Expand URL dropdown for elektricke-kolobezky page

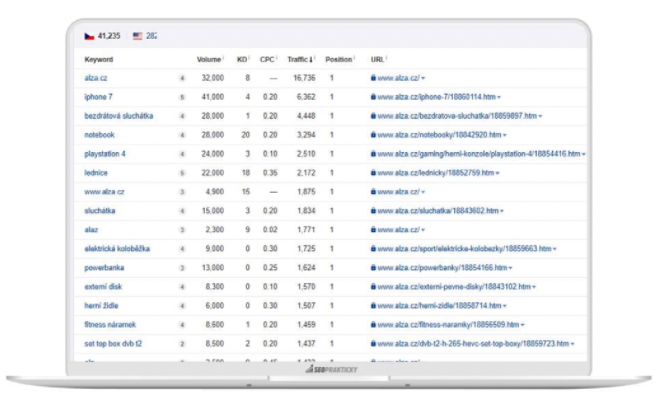(x=555, y=250)
